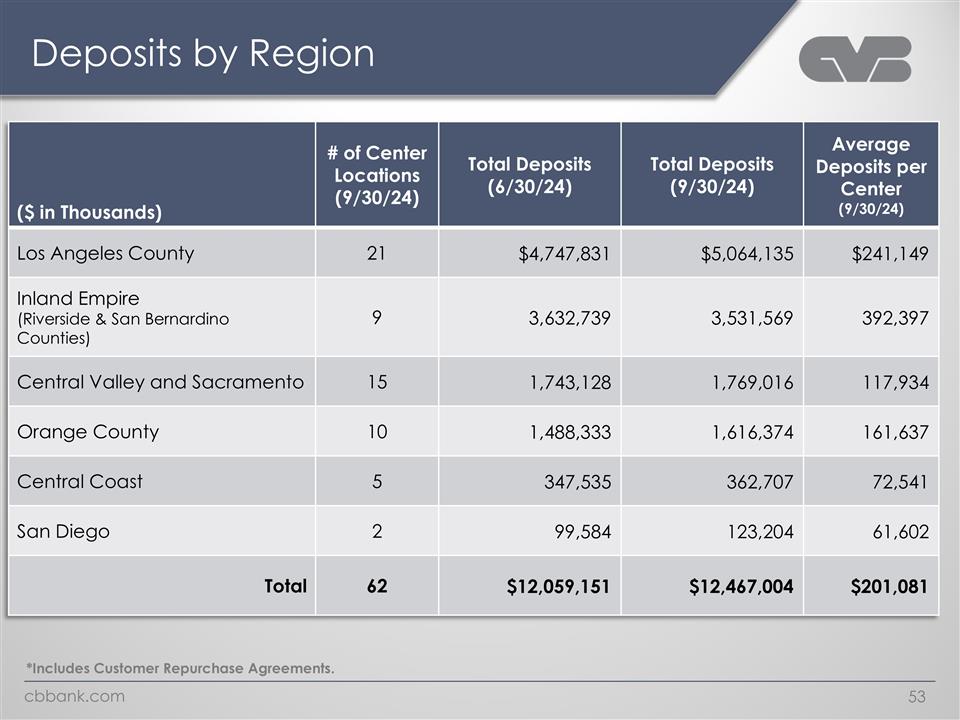
Task: Select the "Total Deposits (6/30/24)" column header
Action: pyautogui.click(x=529, y=175)
